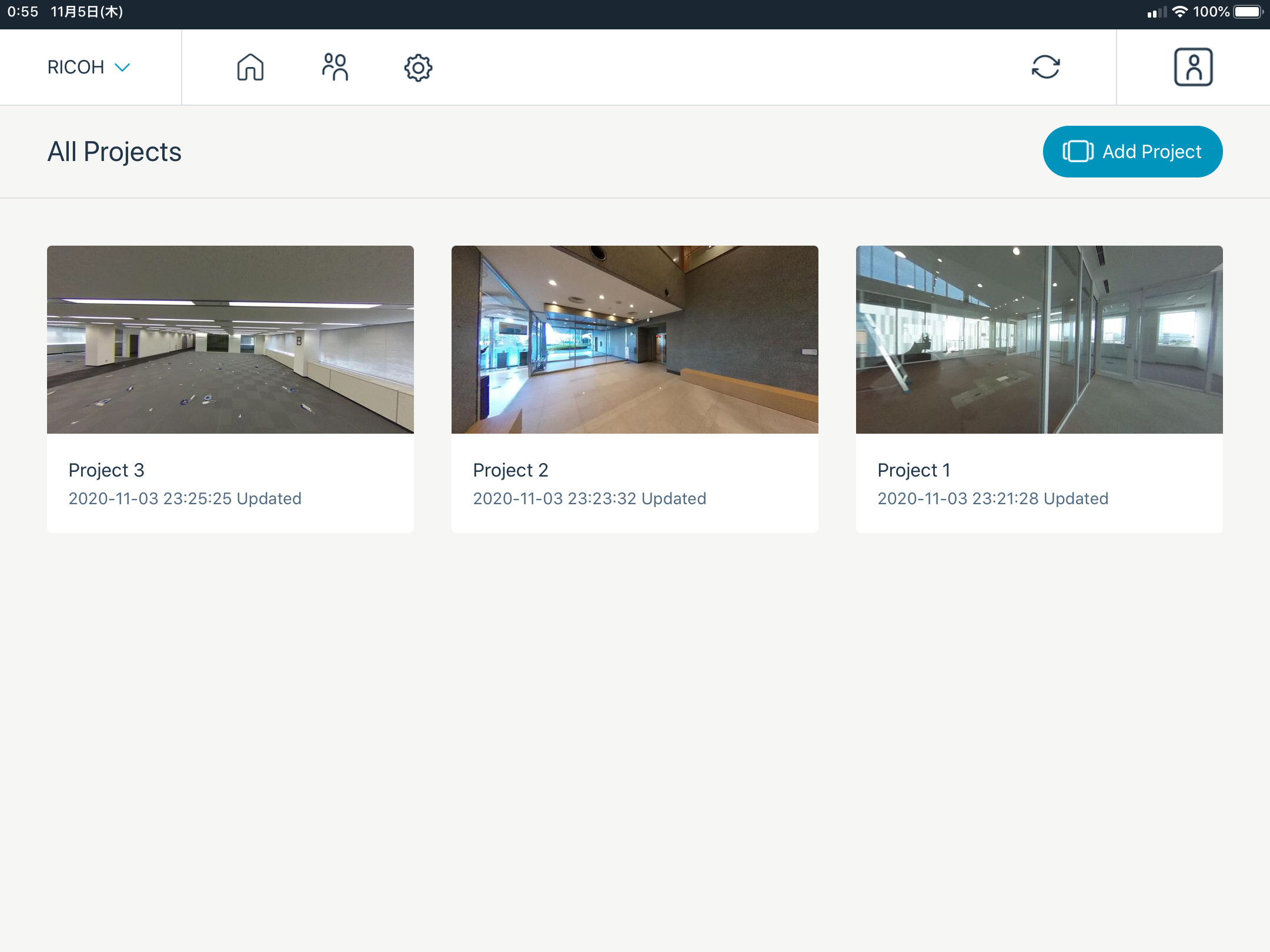Select the Project 3 title text
Image resolution: width=1270 pixels, height=952 pixels.
pyautogui.click(x=106, y=470)
